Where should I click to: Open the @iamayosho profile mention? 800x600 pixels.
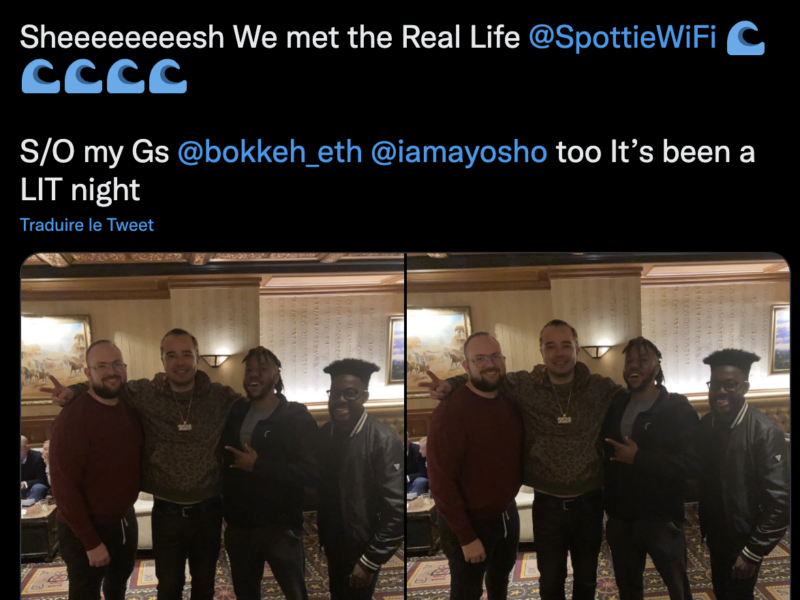tap(459, 152)
